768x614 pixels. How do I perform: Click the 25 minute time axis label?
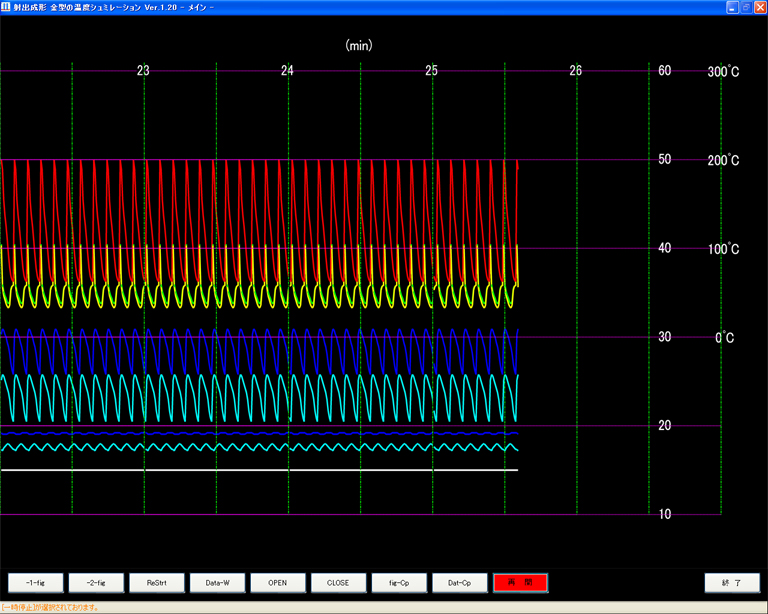point(432,71)
